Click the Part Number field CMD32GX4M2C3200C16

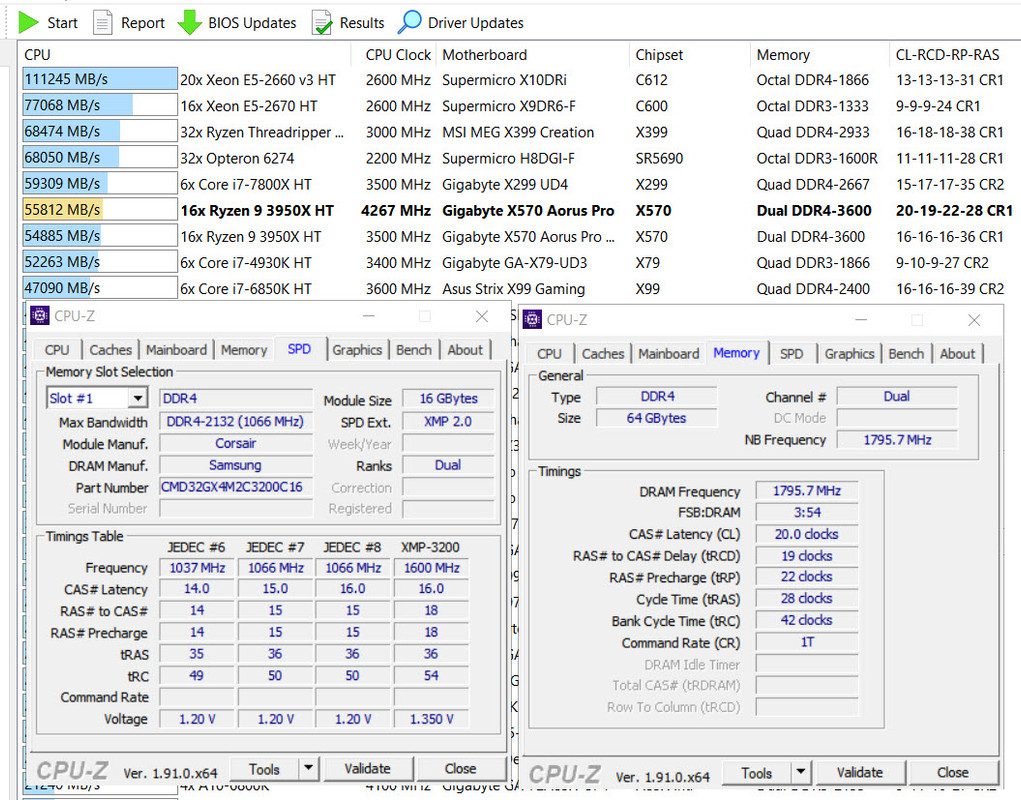click(x=236, y=487)
